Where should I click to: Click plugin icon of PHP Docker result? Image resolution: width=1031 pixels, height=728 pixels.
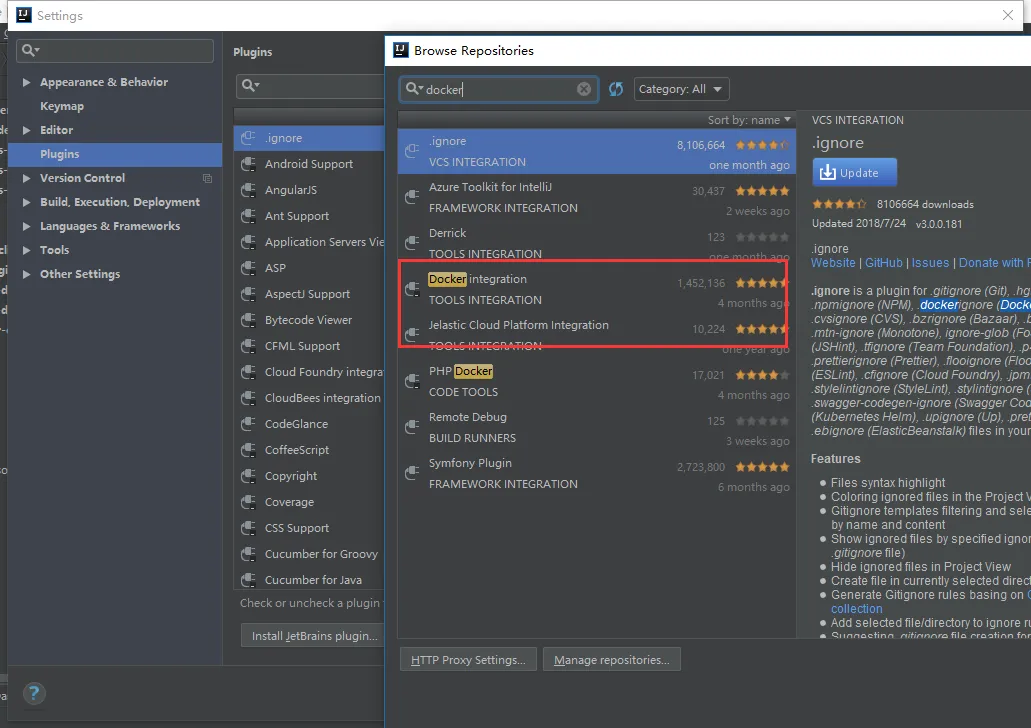point(412,381)
